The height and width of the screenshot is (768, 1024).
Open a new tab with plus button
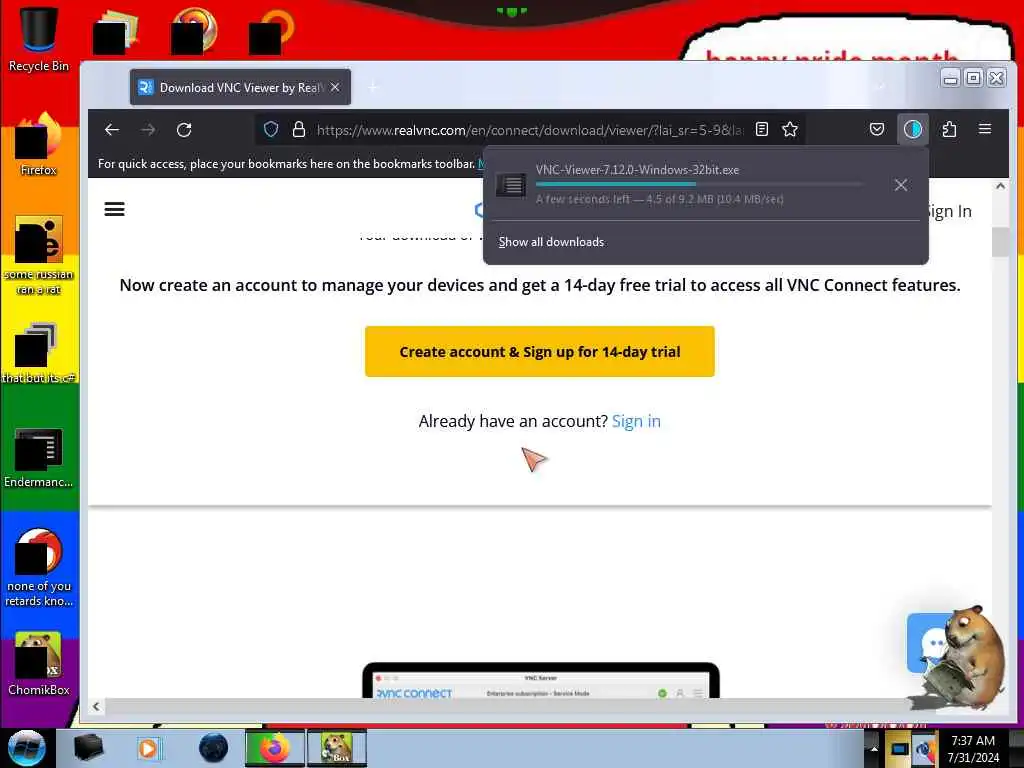click(373, 87)
